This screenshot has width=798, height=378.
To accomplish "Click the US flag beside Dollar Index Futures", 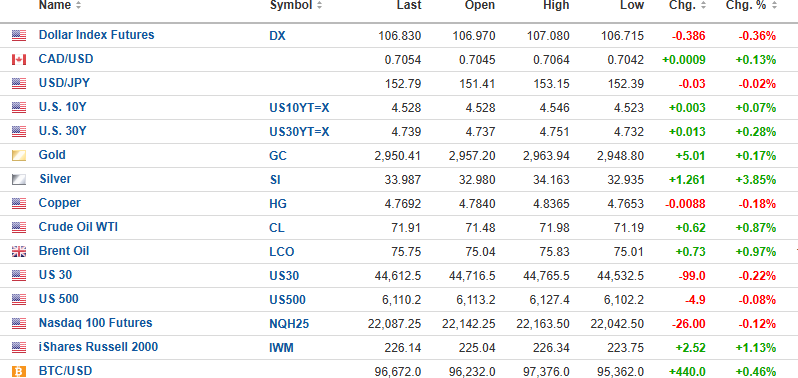I will 19,36.
